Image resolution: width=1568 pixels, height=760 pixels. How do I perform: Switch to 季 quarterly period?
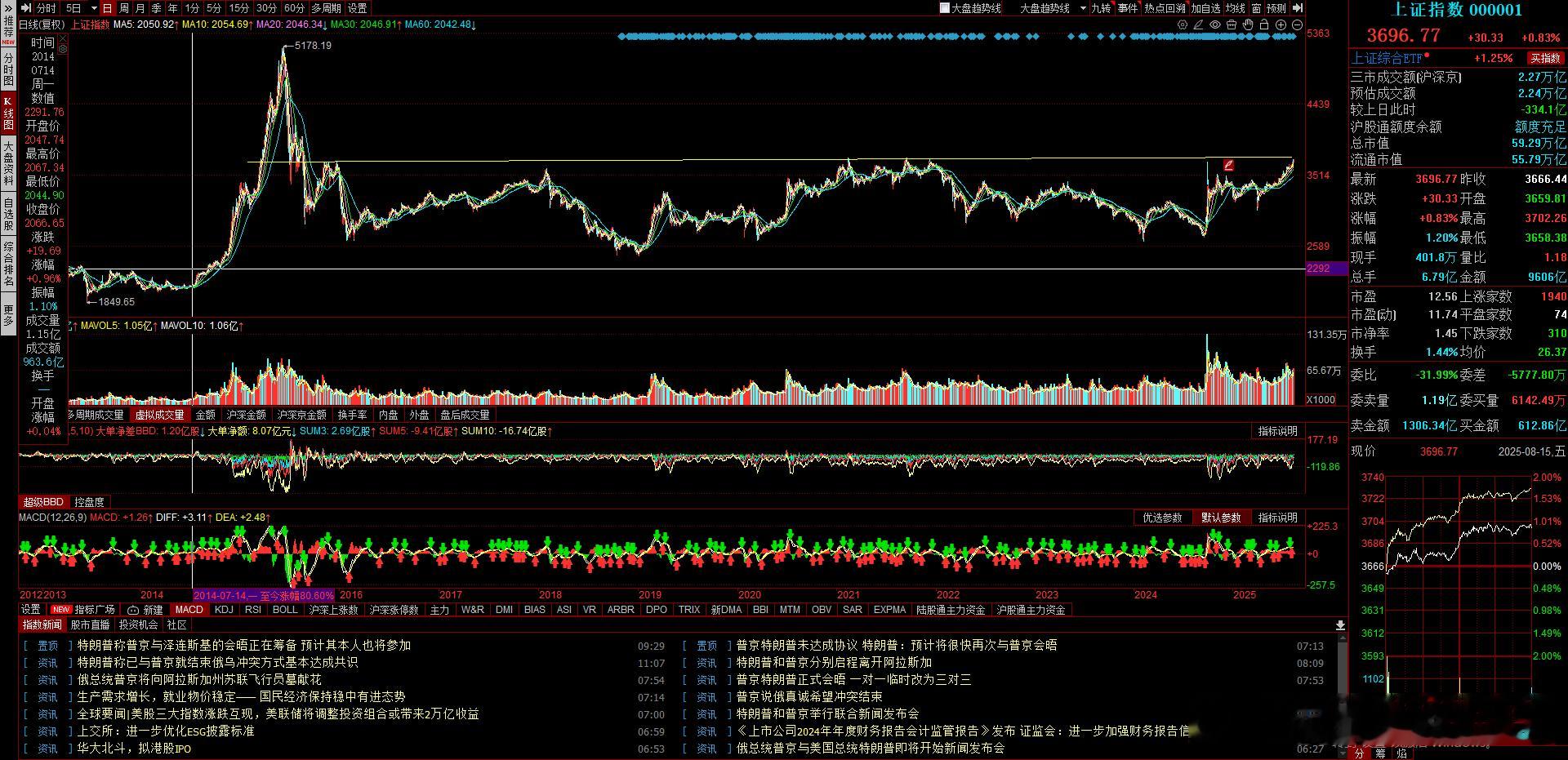(156, 8)
